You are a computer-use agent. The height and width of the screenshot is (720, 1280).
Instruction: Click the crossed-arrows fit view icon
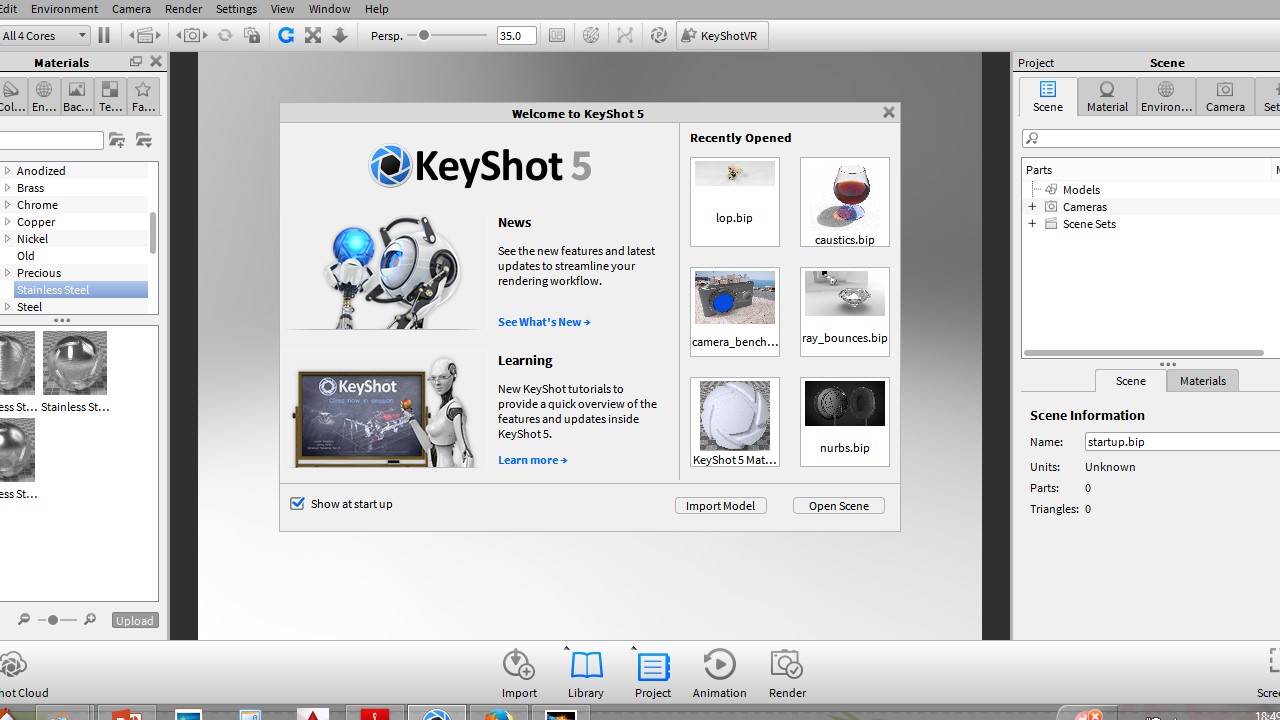pos(313,35)
